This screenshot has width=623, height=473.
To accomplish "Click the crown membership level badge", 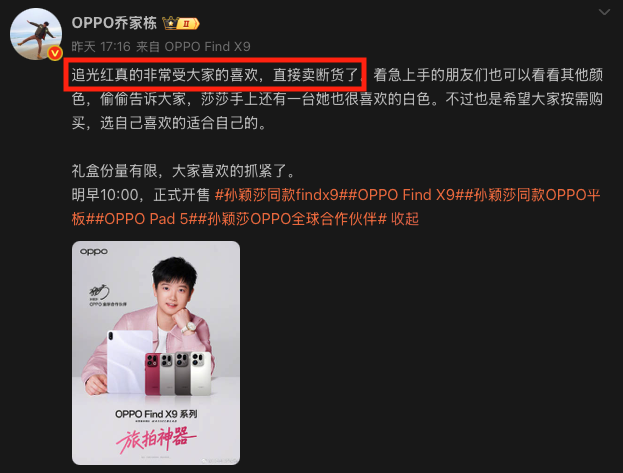I will [x=181, y=23].
